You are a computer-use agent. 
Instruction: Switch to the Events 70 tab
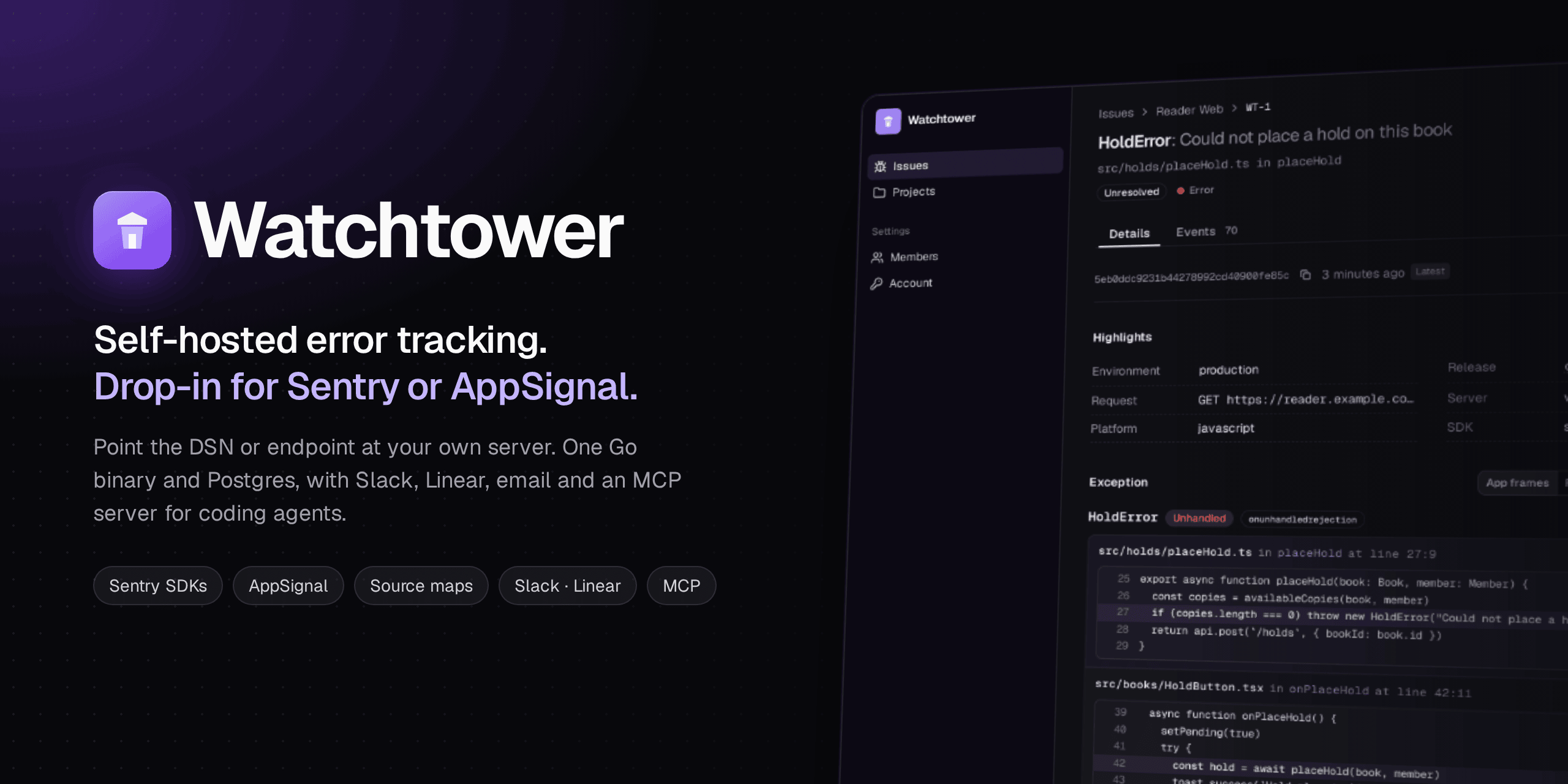[1207, 232]
